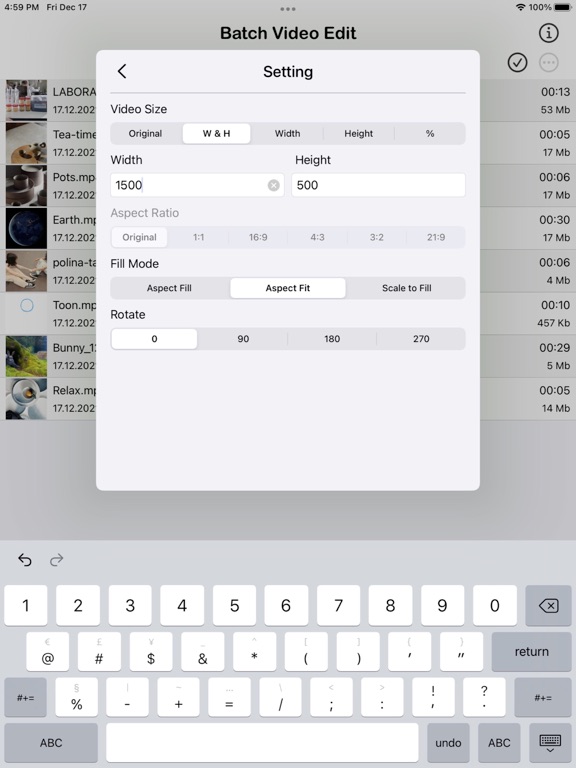Tap the polina video thumbnail
Screen dimensions: 576x768
click(x=26, y=270)
